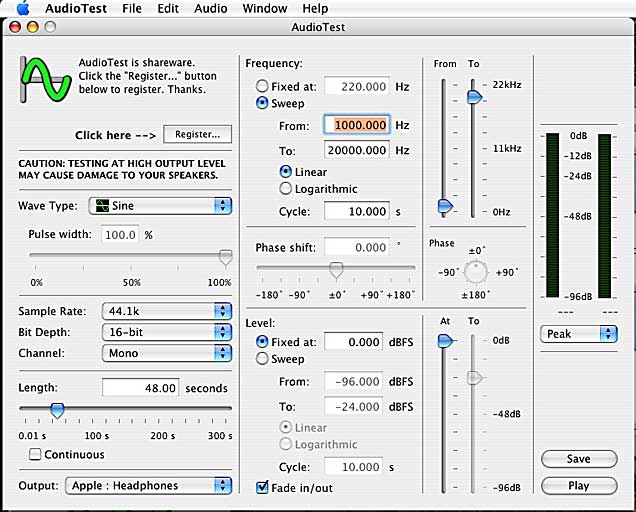Click the 11kHz label
Screen dimensions: 636x512
(507, 148)
